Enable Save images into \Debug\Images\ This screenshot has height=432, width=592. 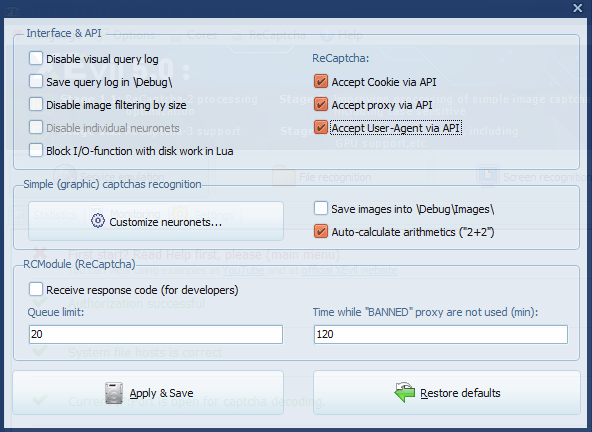[321, 208]
